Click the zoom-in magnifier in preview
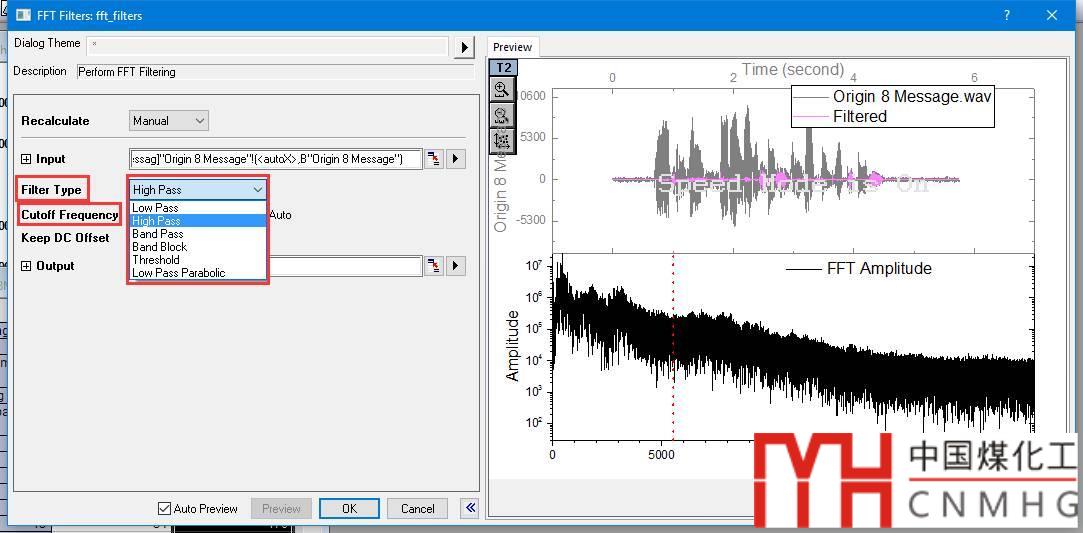The image size is (1083, 533). [x=502, y=90]
